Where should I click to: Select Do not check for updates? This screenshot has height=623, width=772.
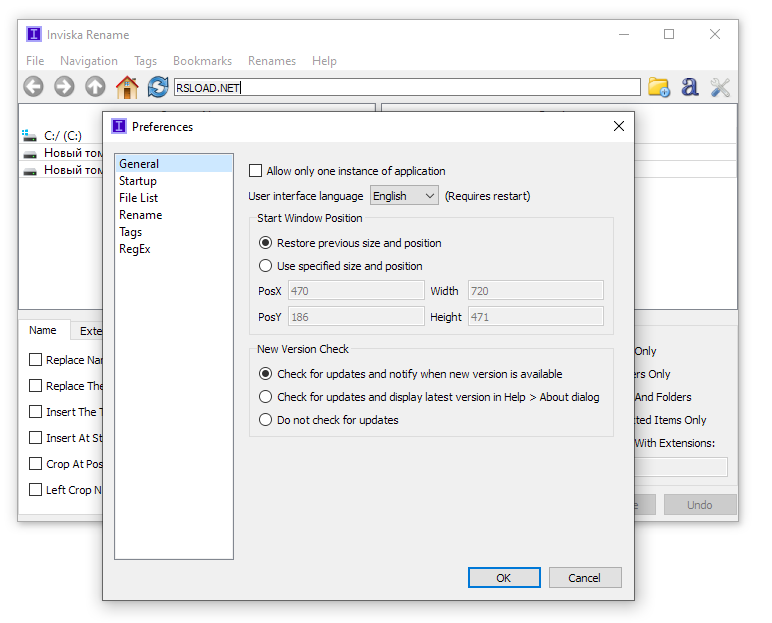265,420
